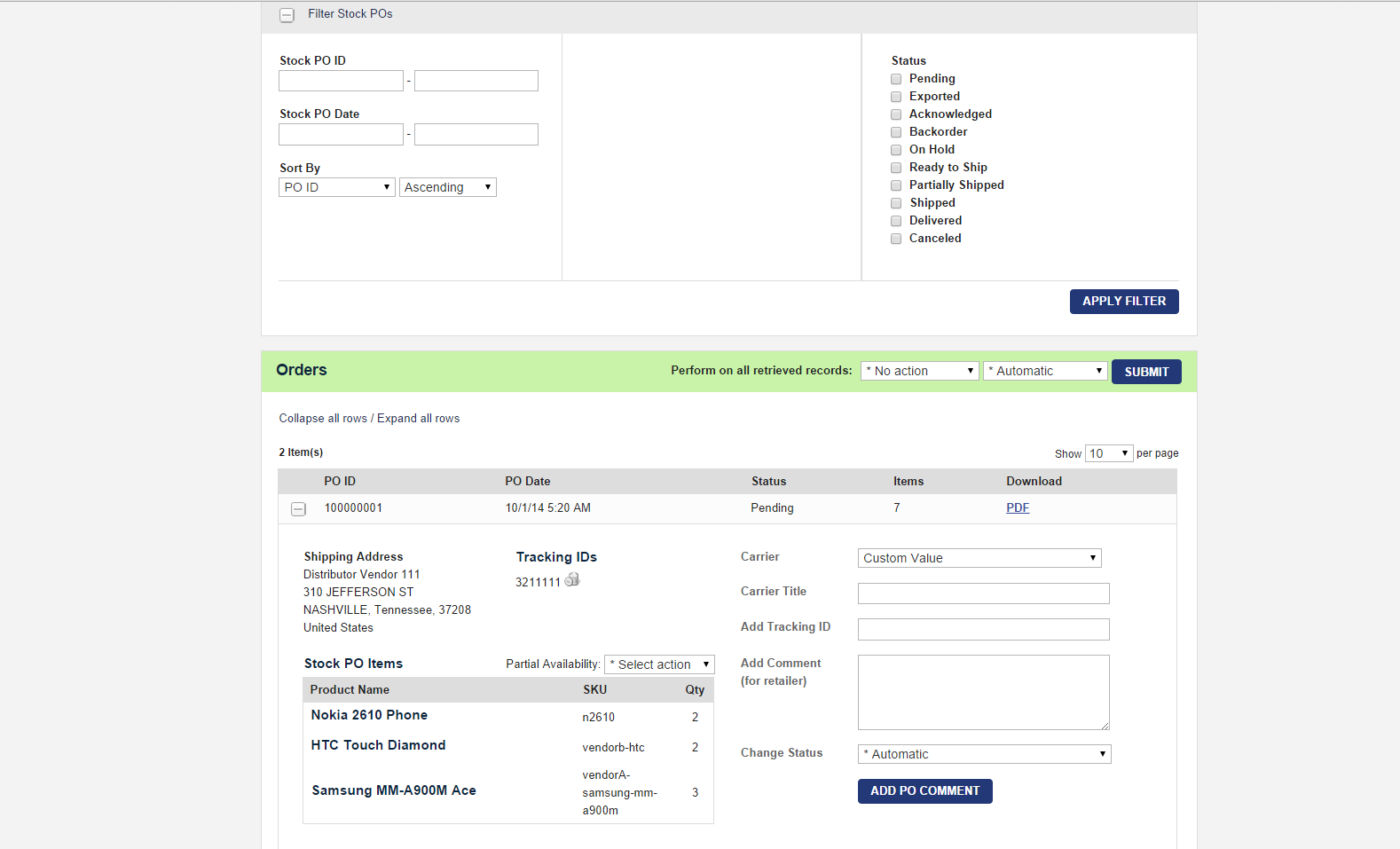Open the Ascending sort order dropdown
This screenshot has width=1400, height=849.
tap(448, 187)
